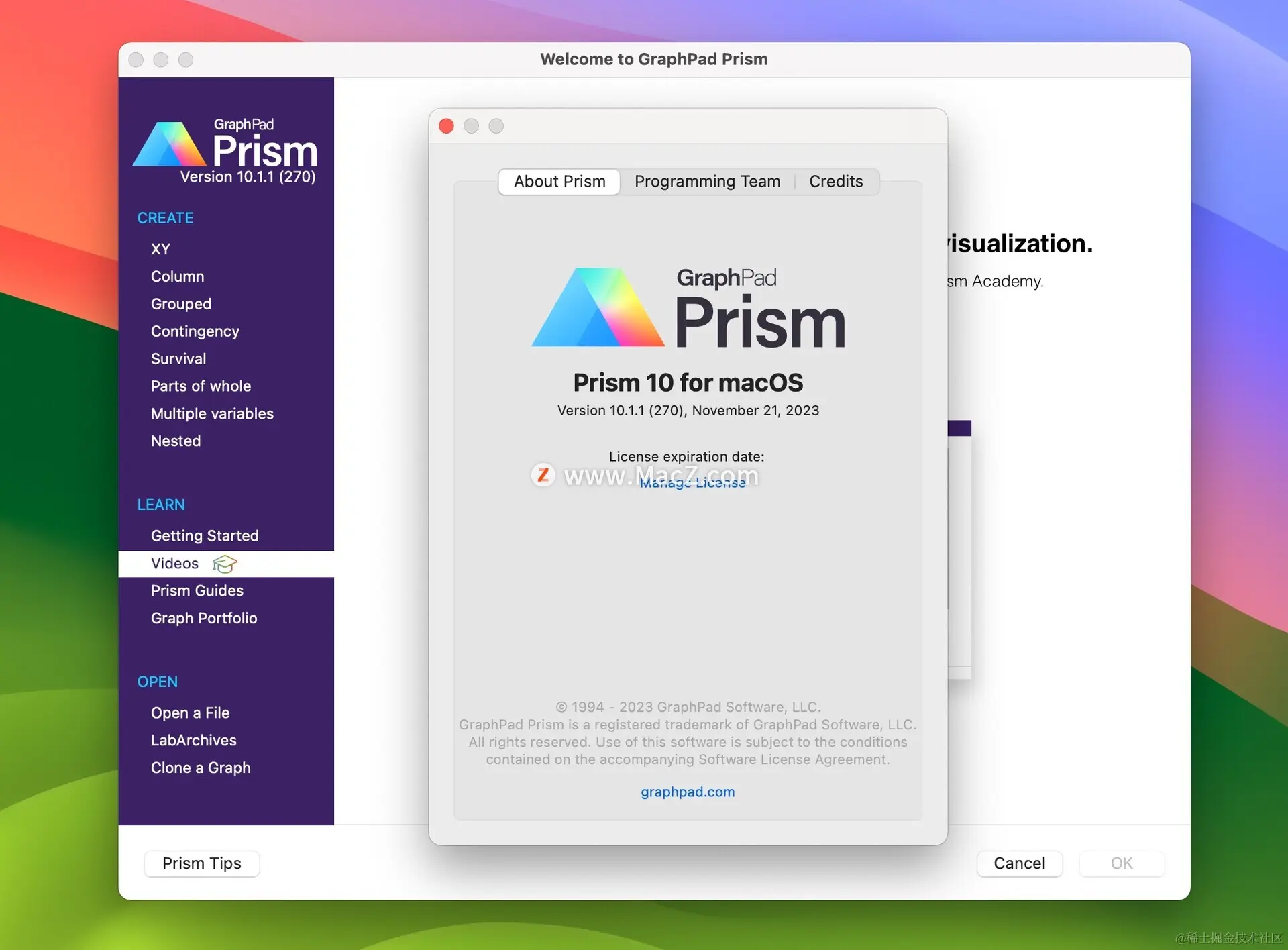Viewport: 1288px width, 950px height.
Task: Open LabArchives option
Action: 194,741
